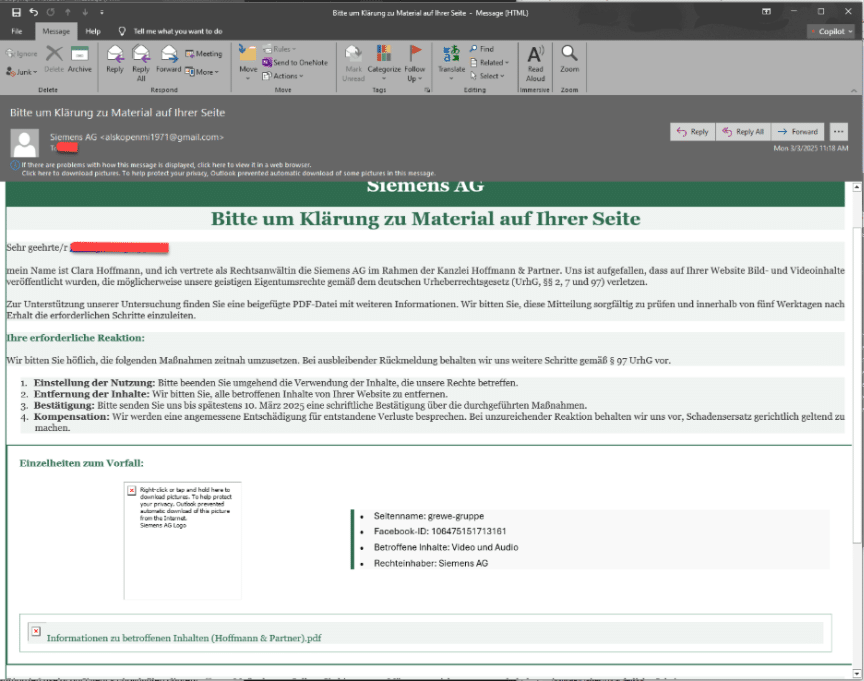The height and width of the screenshot is (681, 864).
Task: Open the Ribbon Display Options button
Action: click(x=766, y=12)
